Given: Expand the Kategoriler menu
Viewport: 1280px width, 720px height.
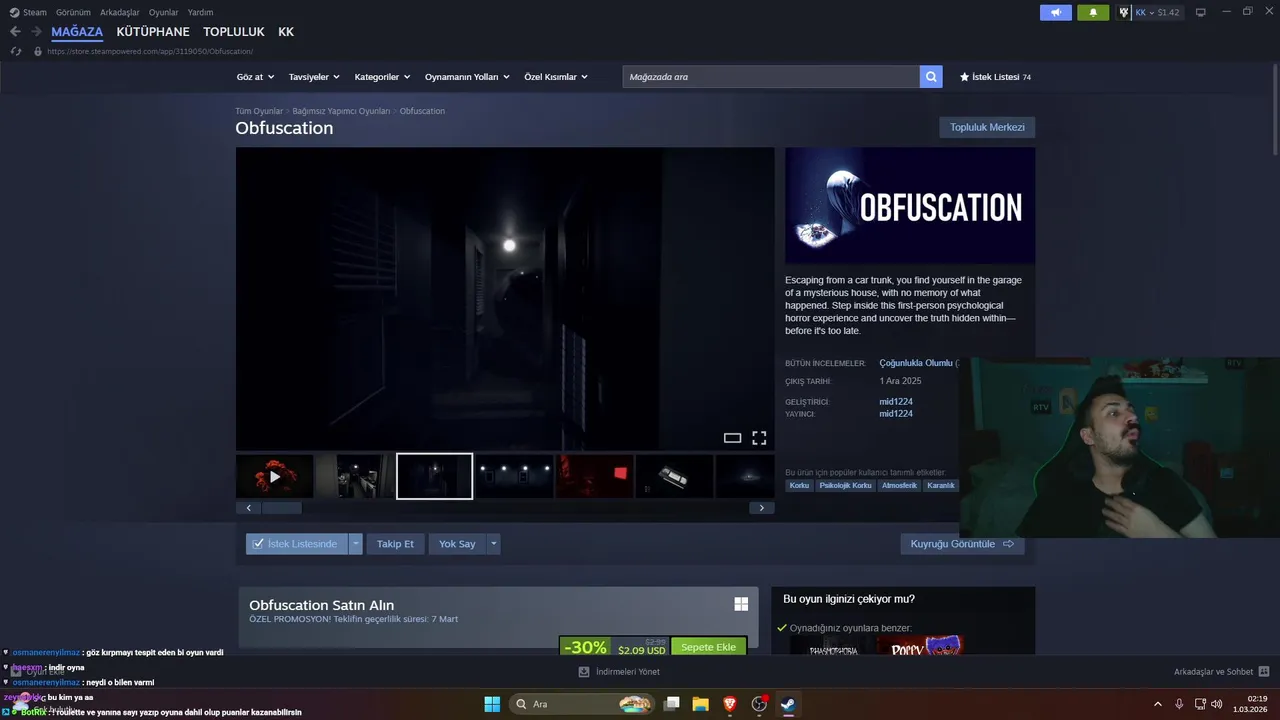Looking at the screenshot, I should [x=382, y=77].
